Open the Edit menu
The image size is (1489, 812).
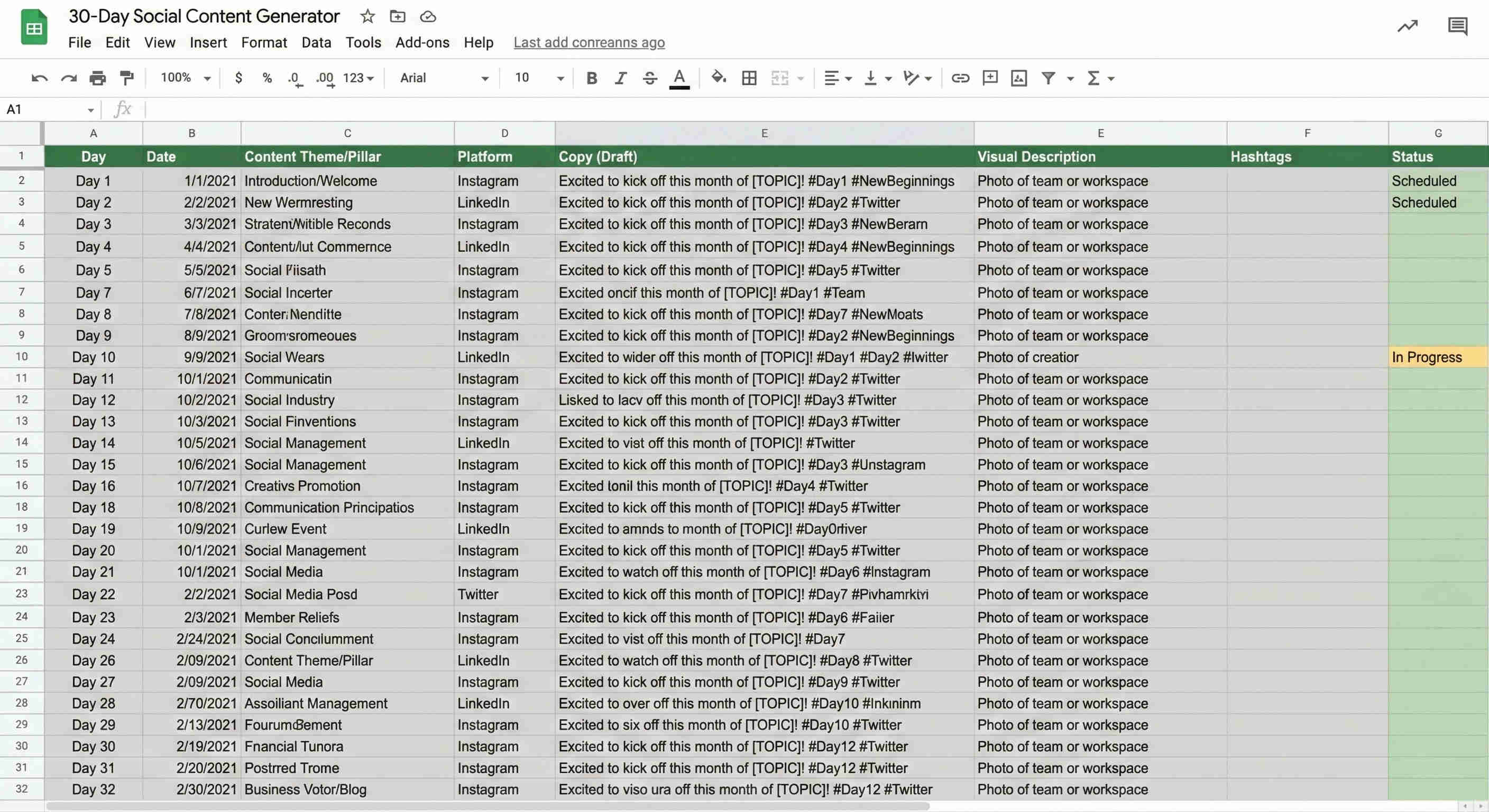click(x=117, y=42)
